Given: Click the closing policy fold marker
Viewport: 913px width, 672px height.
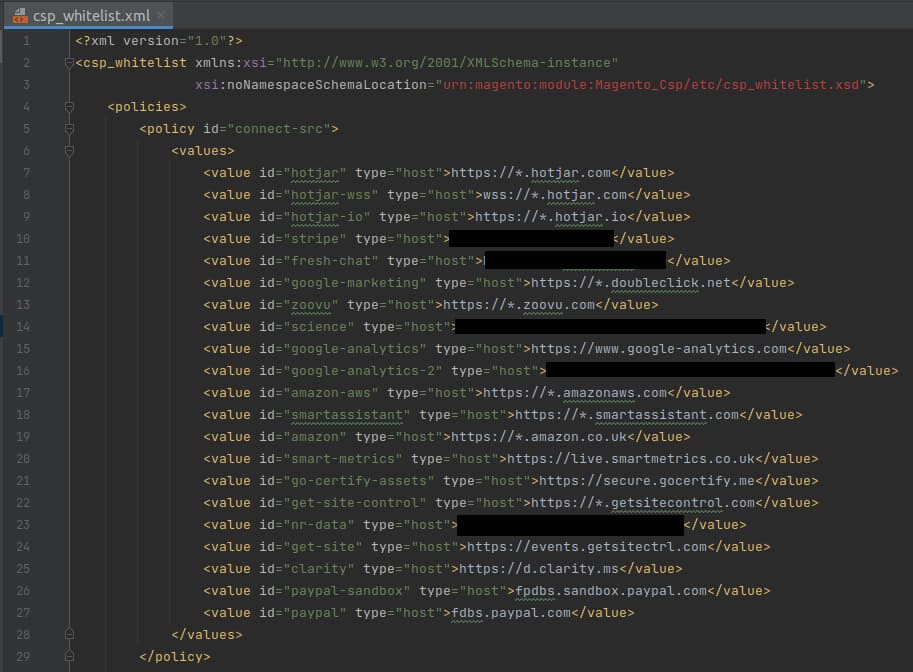Looking at the screenshot, I should 69,656.
